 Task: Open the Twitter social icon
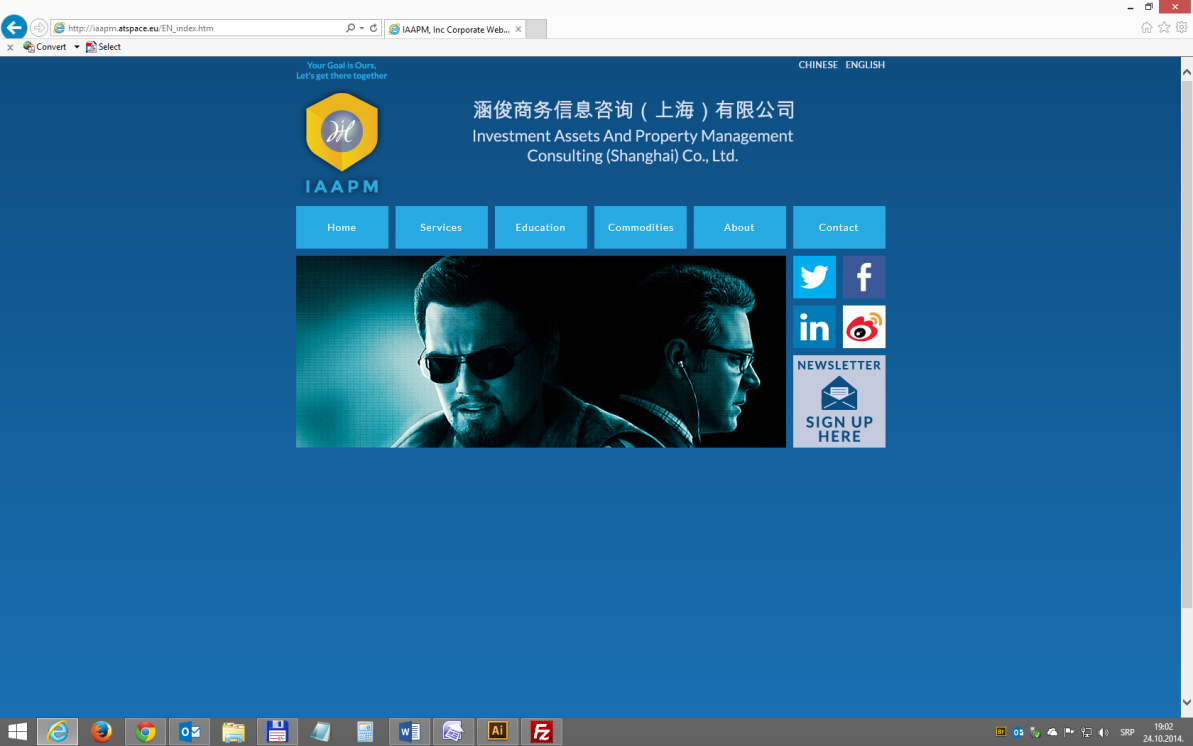coord(814,277)
